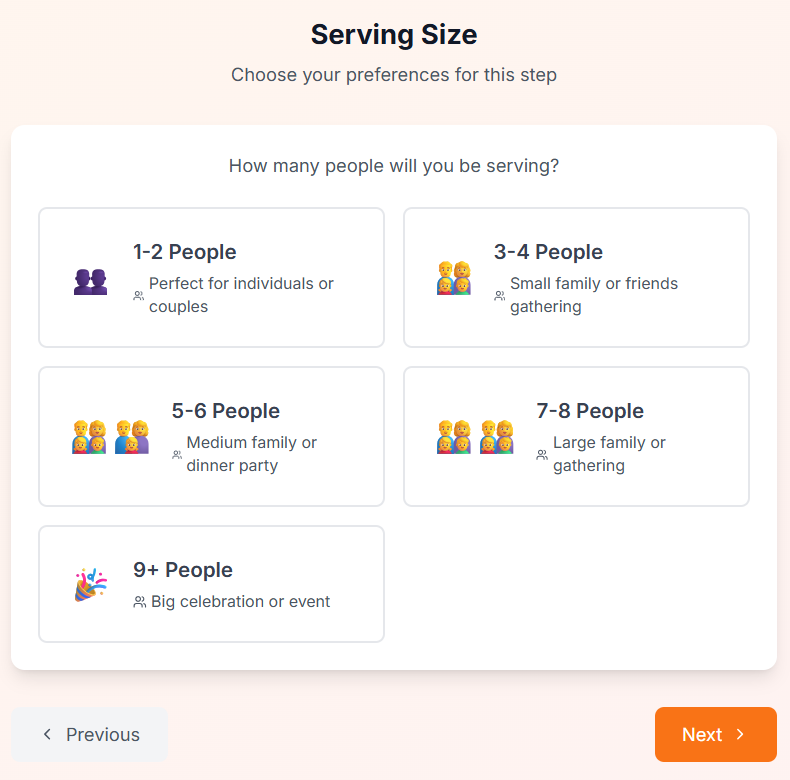790x780 pixels.
Task: Click the 'Serving Size' page heading
Action: pyautogui.click(x=394, y=35)
